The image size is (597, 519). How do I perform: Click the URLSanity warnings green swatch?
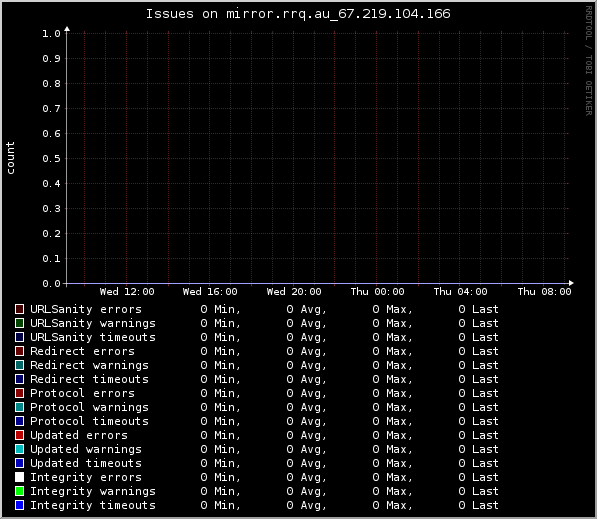(x=19, y=323)
